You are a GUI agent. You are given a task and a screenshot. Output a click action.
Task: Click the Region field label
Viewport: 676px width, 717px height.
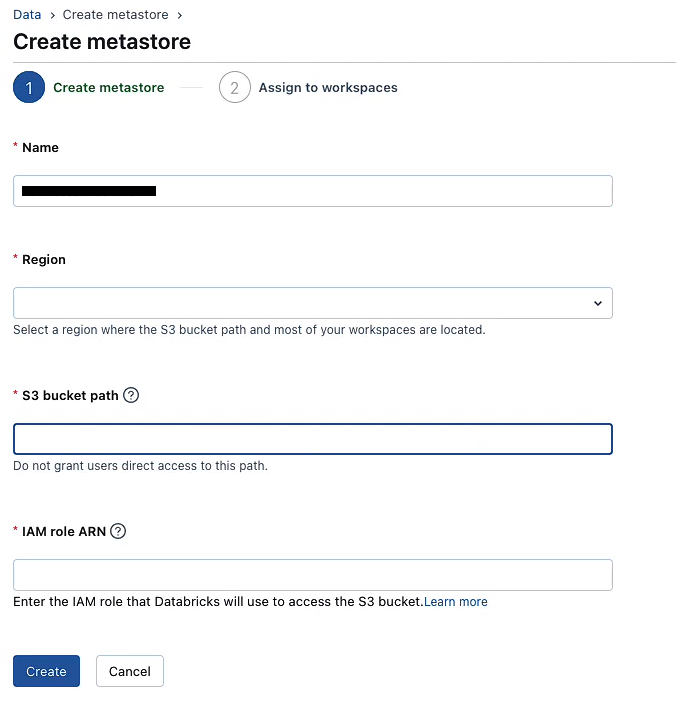(44, 259)
